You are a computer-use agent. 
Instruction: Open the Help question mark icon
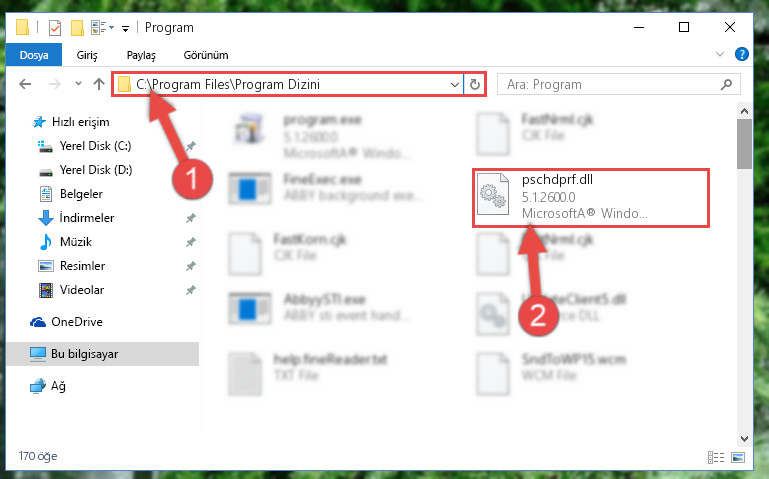point(742,54)
